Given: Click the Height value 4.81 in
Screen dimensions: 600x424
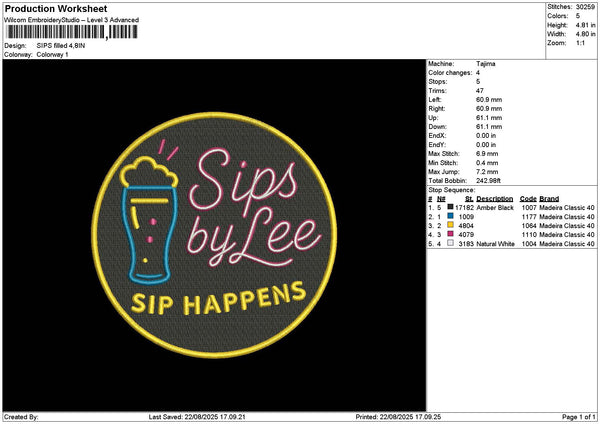Looking at the screenshot, I should click(585, 25).
